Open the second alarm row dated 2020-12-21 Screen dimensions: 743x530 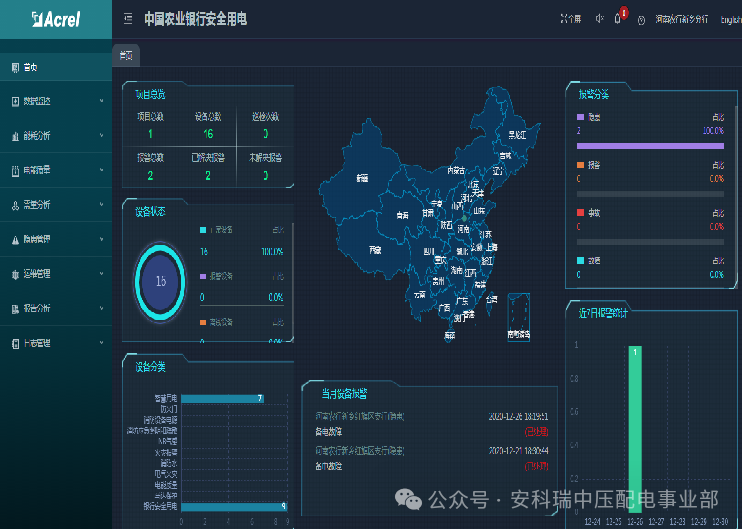[x=432, y=458]
